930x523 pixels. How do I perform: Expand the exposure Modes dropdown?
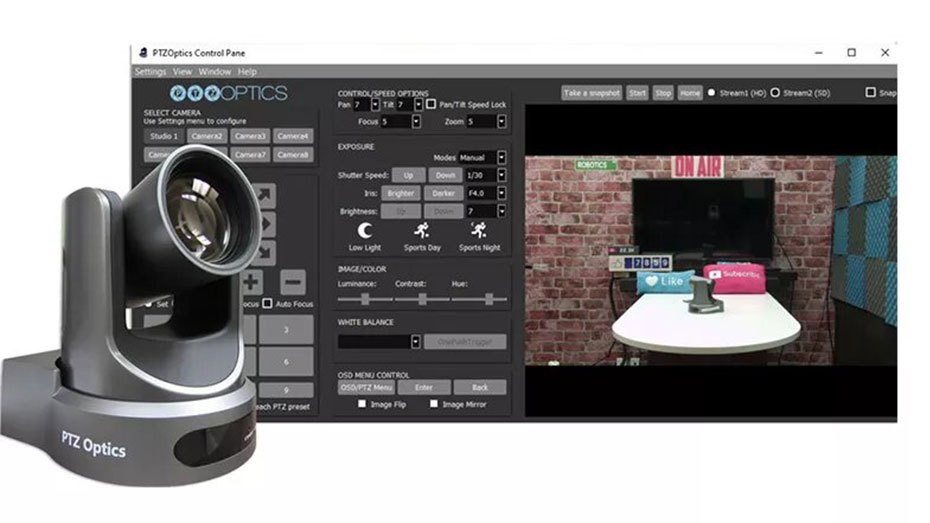502,158
